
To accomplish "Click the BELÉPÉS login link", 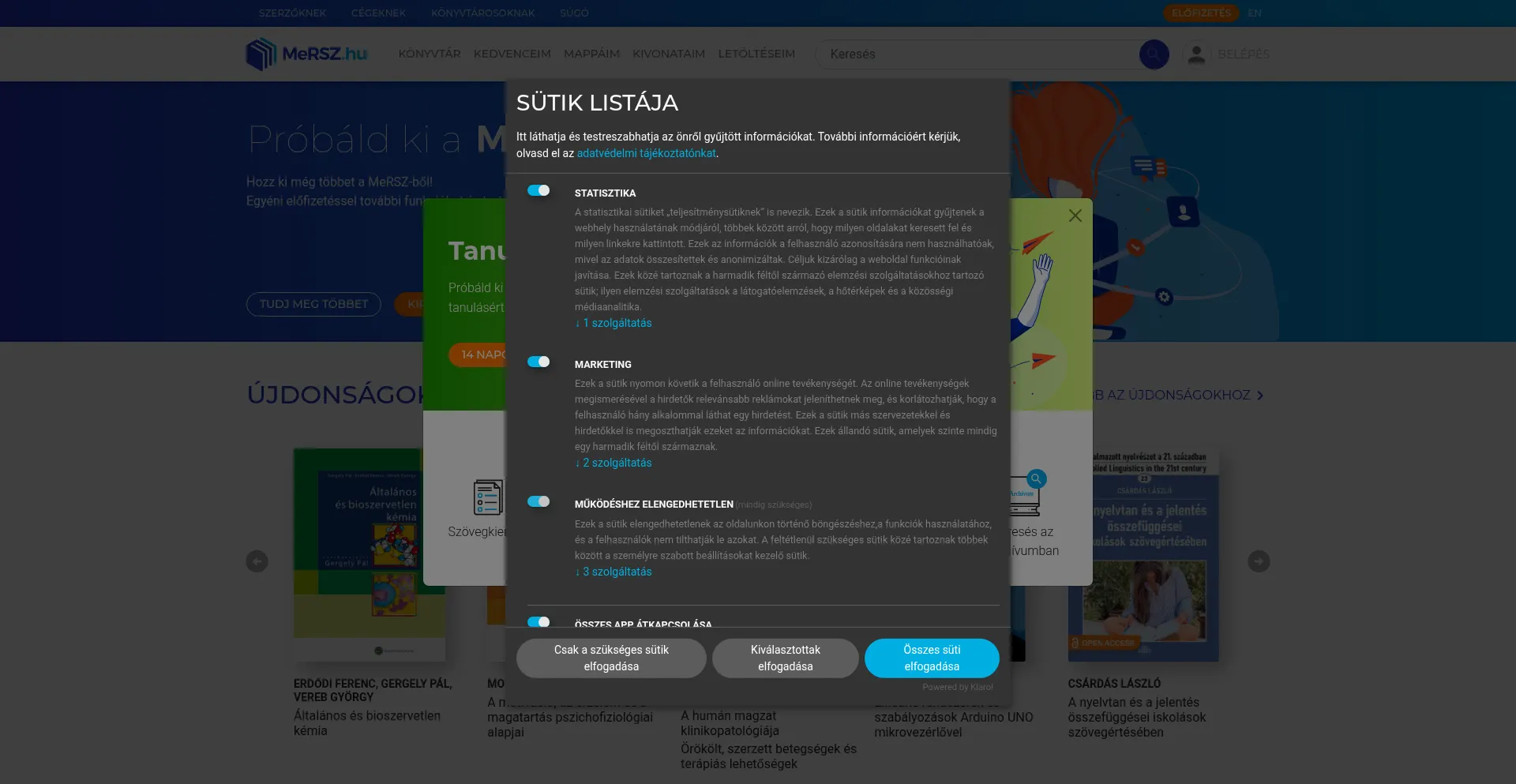I will coord(1244,54).
